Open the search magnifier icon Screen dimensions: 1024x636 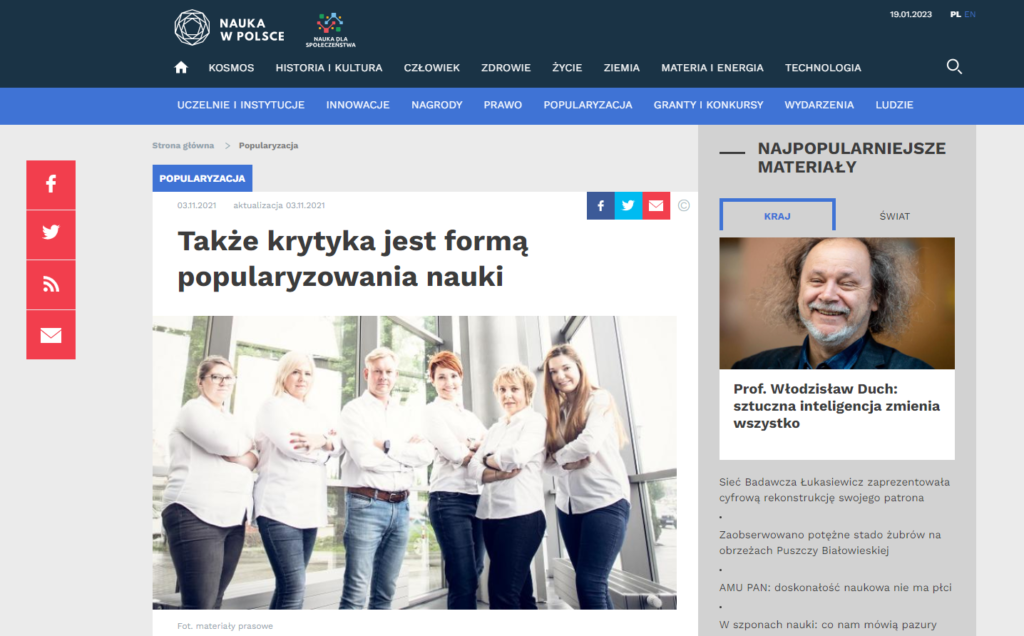[954, 67]
